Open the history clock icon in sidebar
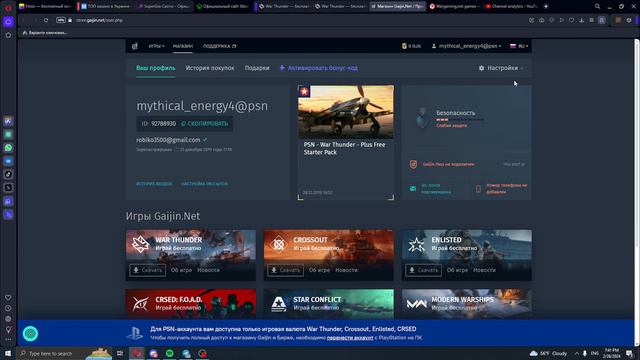The width and height of the screenshot is (640, 360). [x=8, y=308]
